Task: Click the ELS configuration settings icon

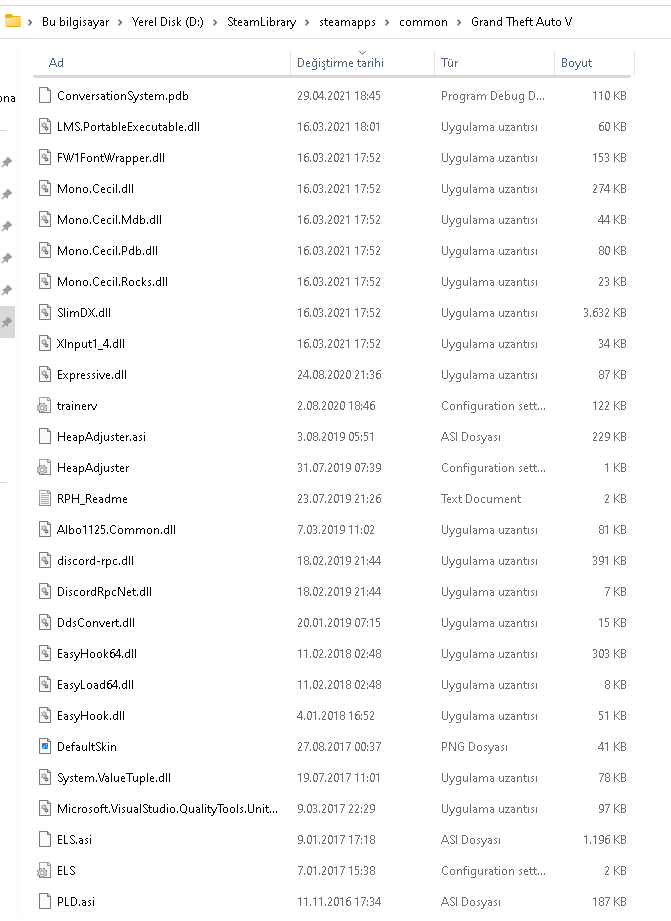Action: [44, 870]
